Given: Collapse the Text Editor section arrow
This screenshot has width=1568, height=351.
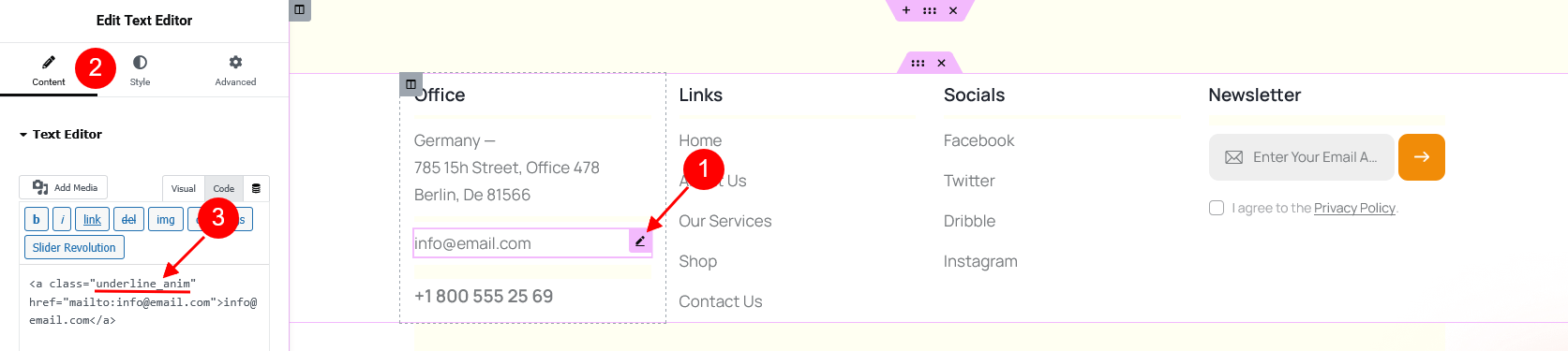Looking at the screenshot, I should pyautogui.click(x=23, y=135).
